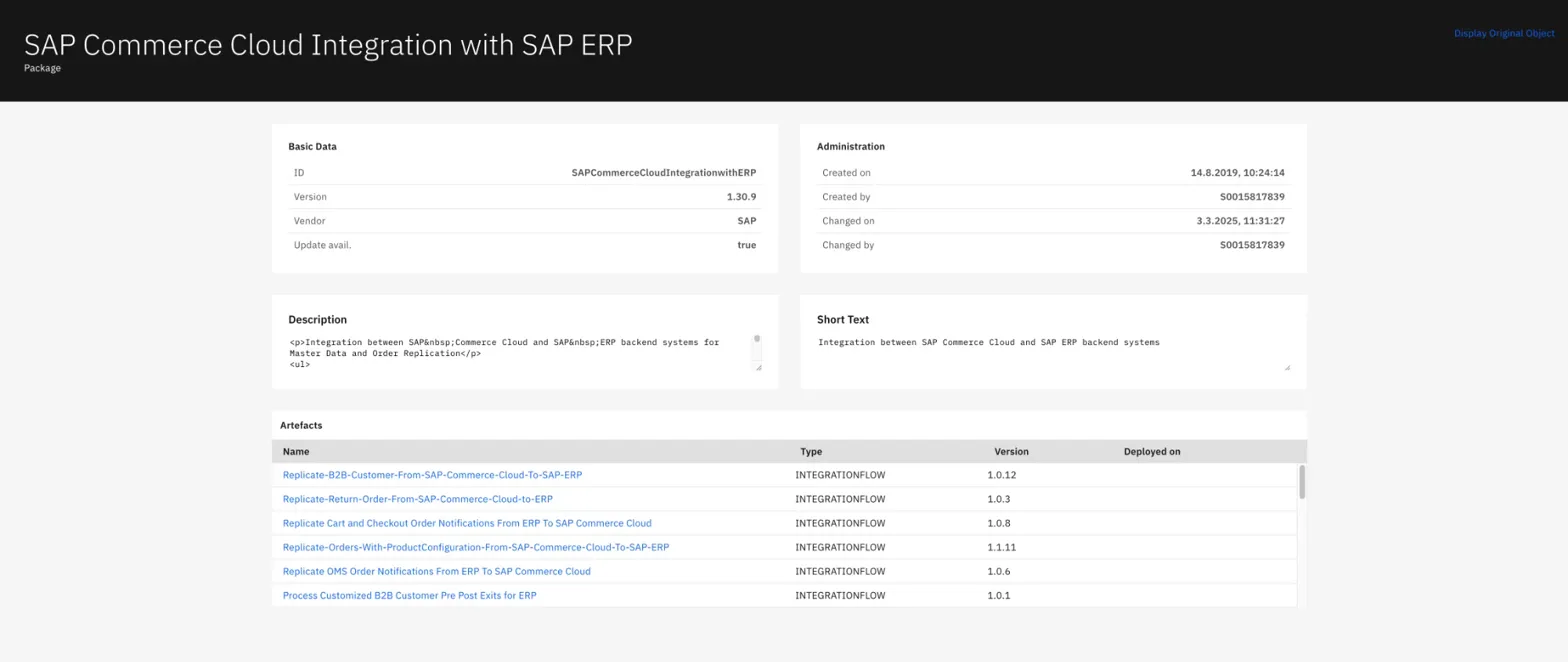The image size is (1568, 662).
Task: Open the Replicate-B2B-Customer-From-SAP-Commerce-Cloud-To-SAP-ERP artefact
Action: click(x=432, y=475)
